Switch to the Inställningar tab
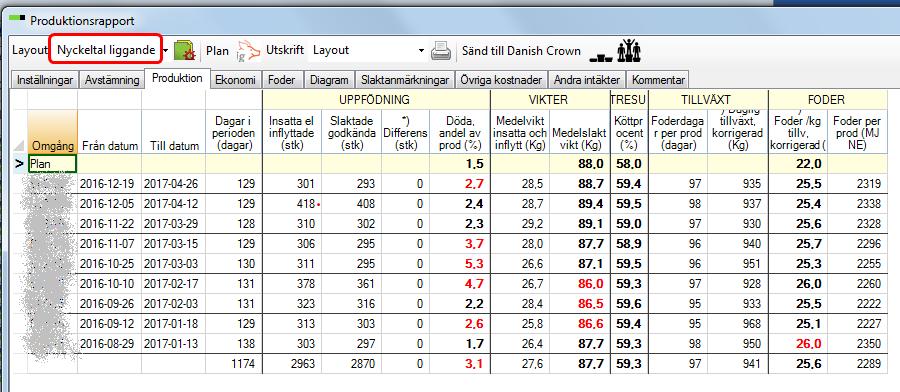Image resolution: width=900 pixels, height=392 pixels. click(x=45, y=80)
